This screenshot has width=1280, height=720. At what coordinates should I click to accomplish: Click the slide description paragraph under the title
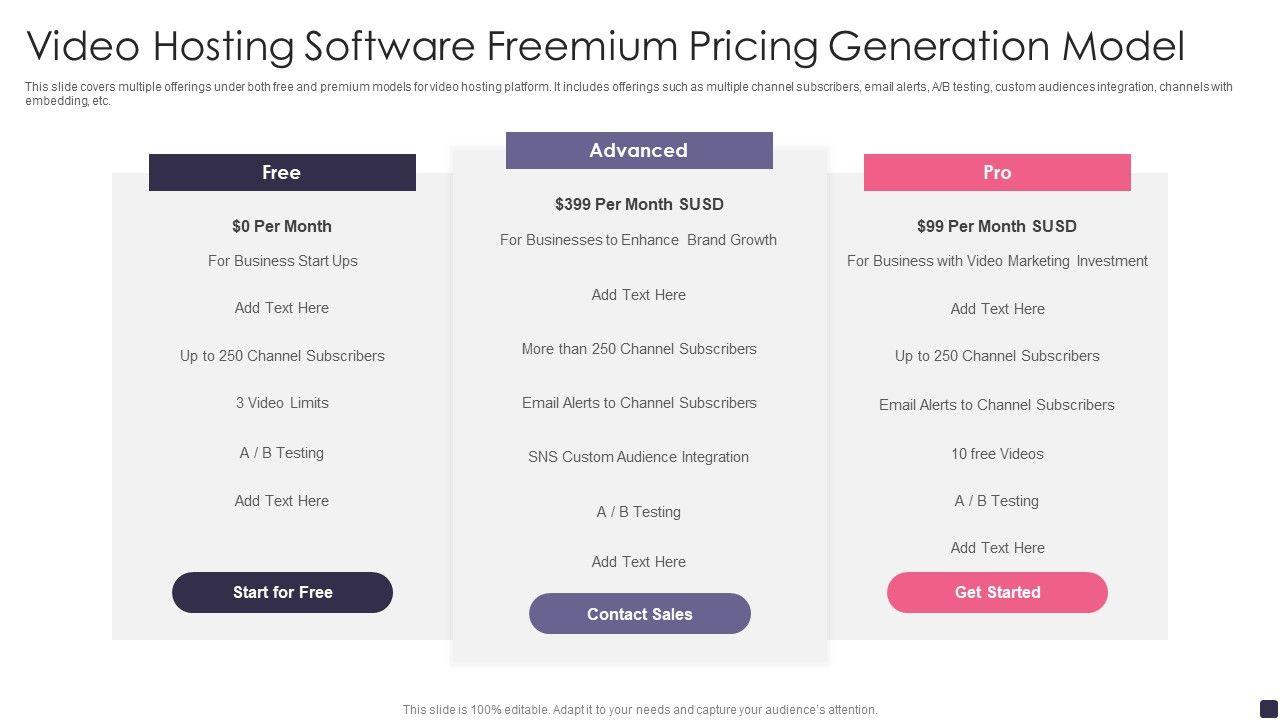[x=628, y=94]
